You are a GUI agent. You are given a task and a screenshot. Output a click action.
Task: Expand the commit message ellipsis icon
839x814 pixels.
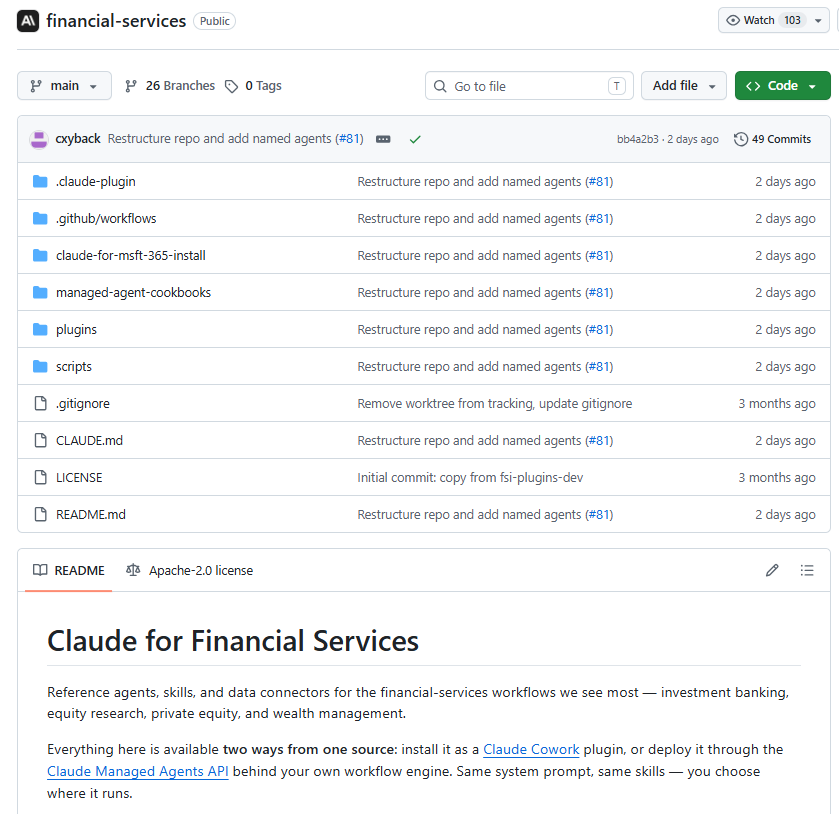(x=383, y=139)
